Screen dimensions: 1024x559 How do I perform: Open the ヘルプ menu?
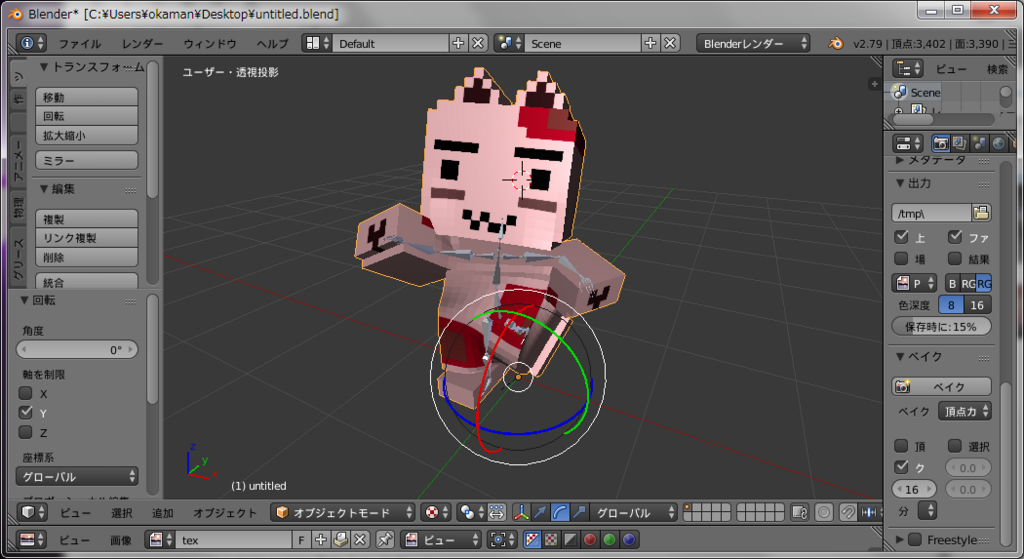tap(272, 44)
